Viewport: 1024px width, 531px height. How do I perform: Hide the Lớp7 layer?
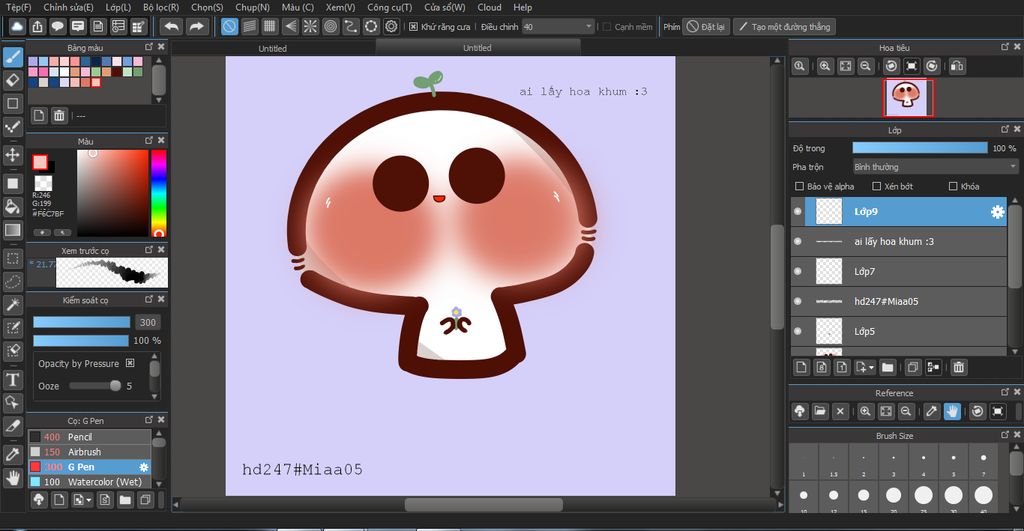point(797,272)
